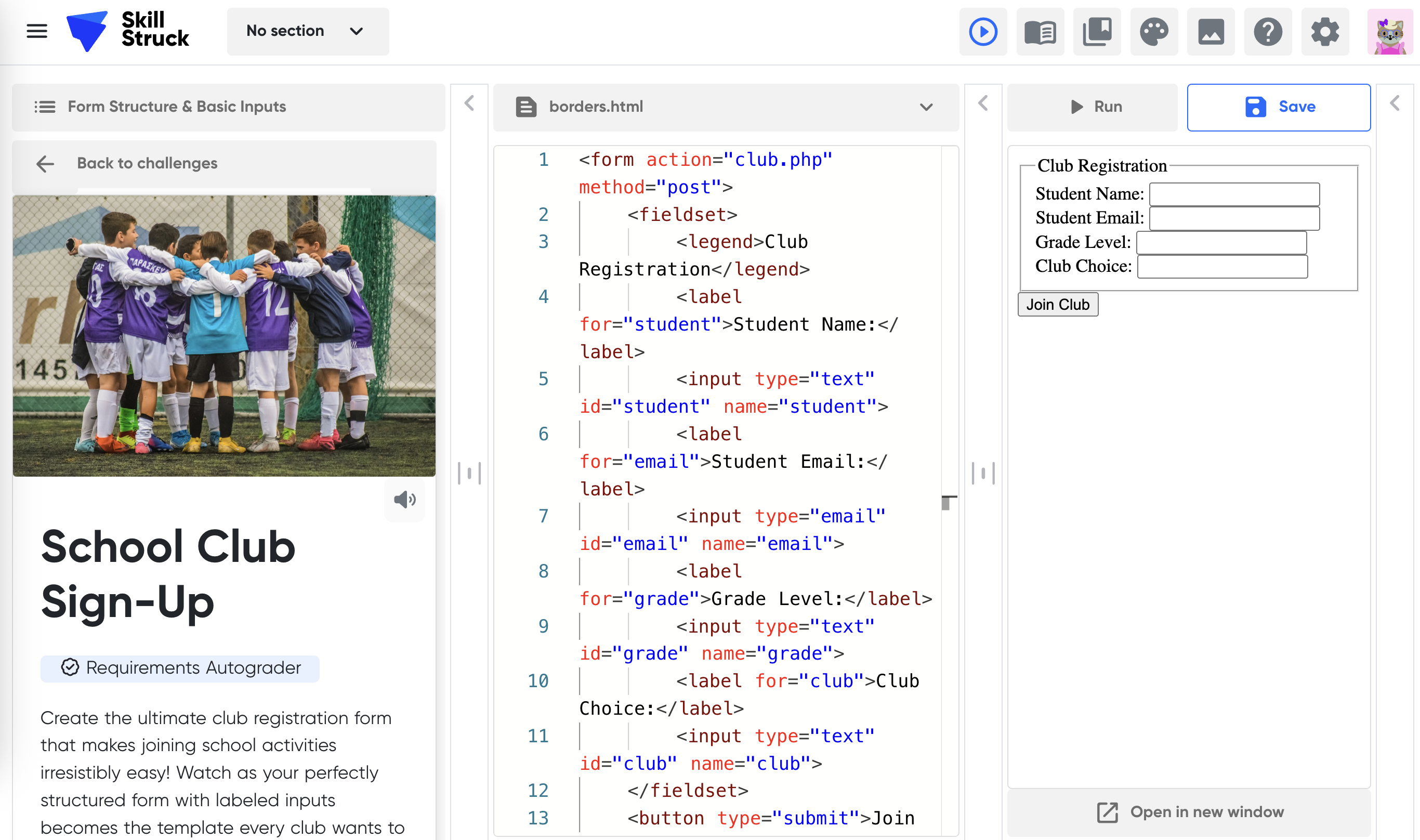
Task: Open the settings gear icon
Action: 1324,32
